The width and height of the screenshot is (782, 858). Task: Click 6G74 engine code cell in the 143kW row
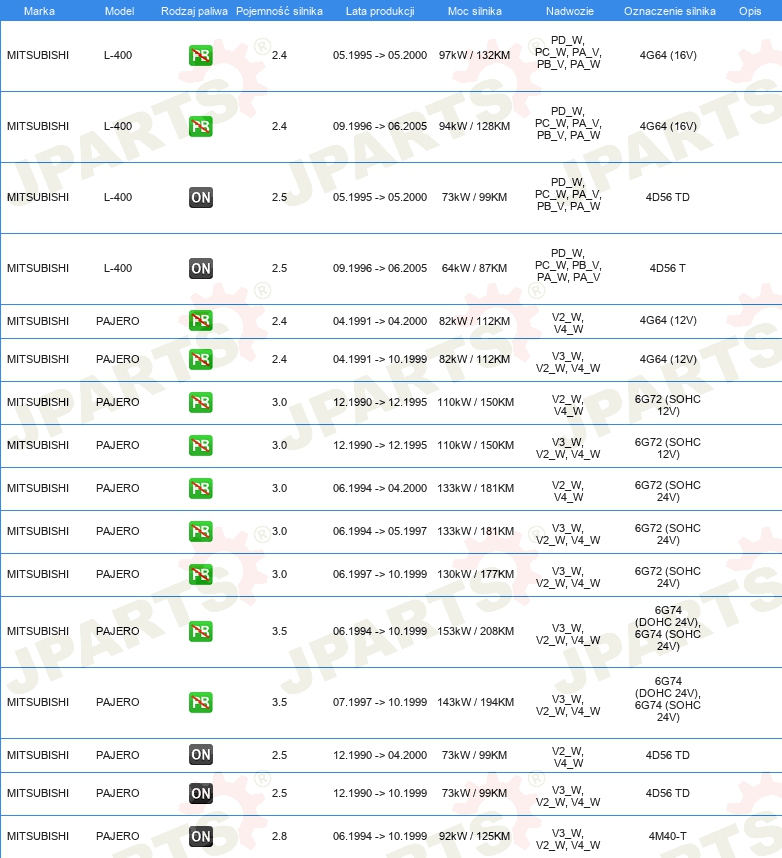pos(668,699)
